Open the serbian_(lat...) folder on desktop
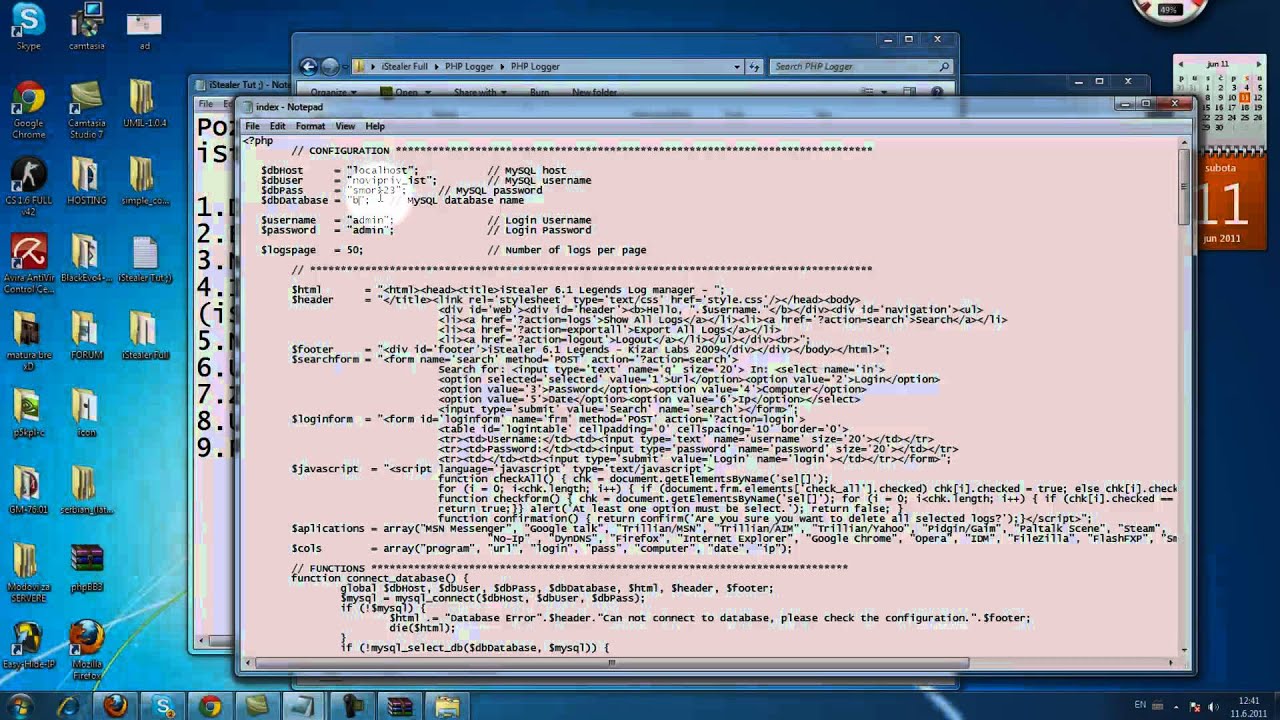This screenshot has width=1280, height=720. (86, 491)
